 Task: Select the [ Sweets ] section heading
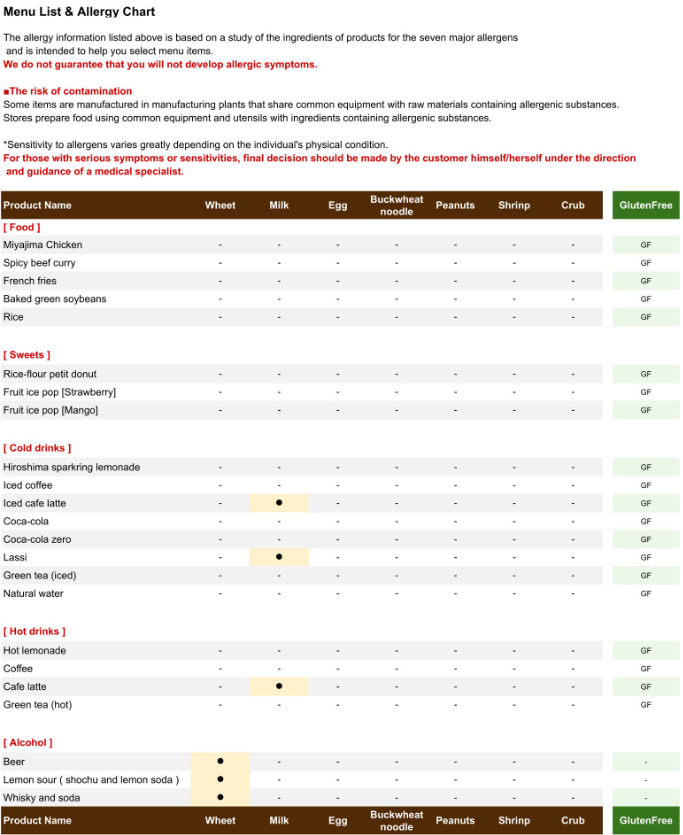coord(27,355)
